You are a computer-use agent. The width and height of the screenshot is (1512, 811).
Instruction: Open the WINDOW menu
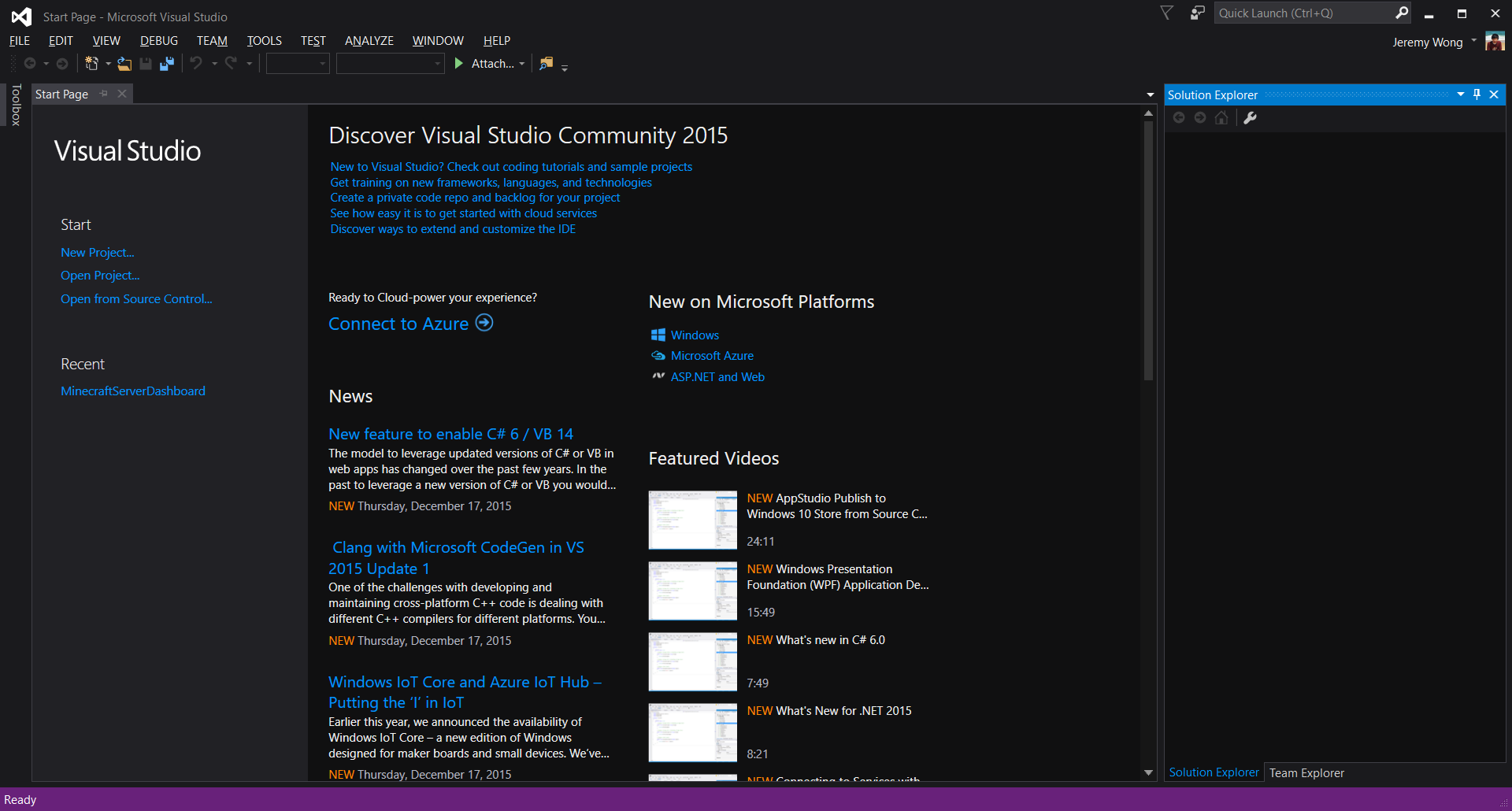click(x=438, y=41)
